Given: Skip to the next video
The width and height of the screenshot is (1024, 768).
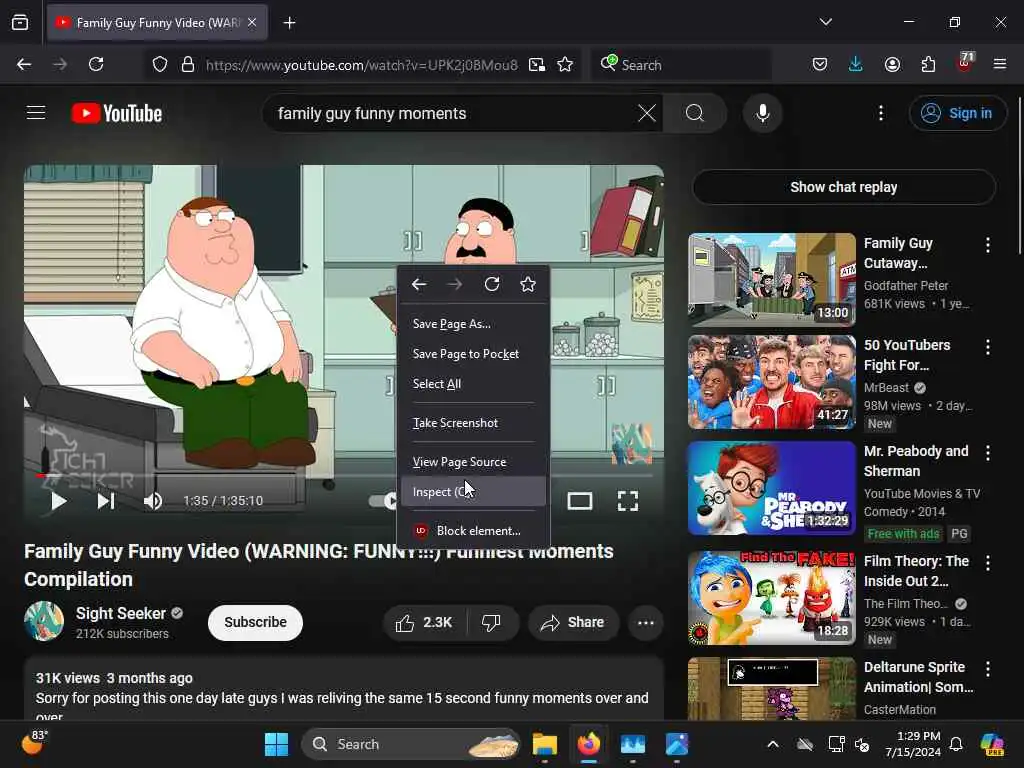Looking at the screenshot, I should coord(106,501).
